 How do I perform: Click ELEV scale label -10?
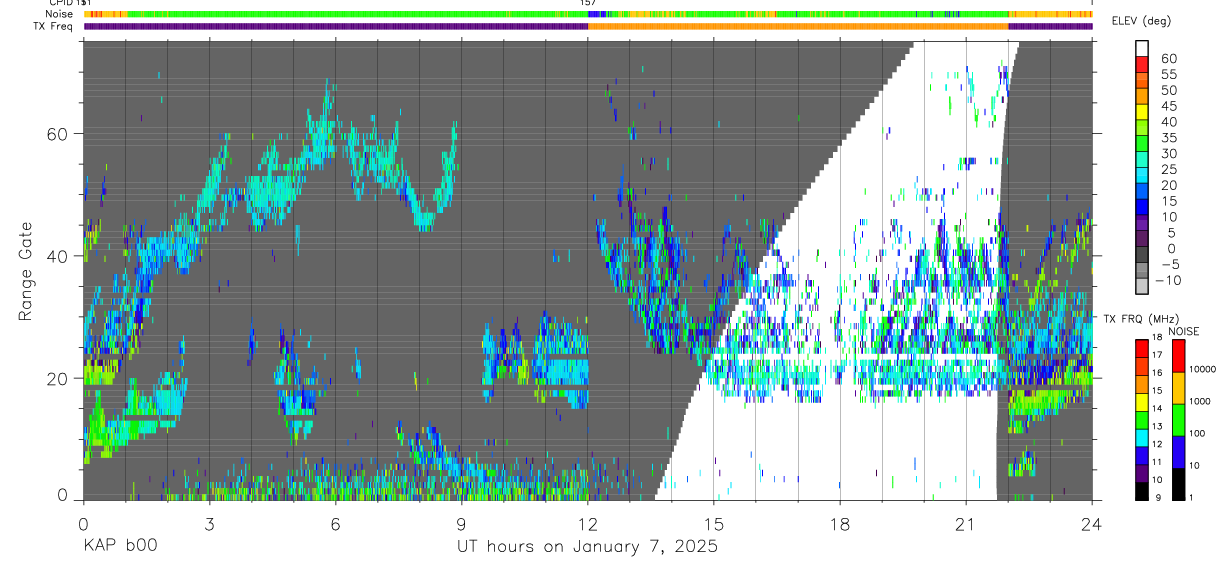1167,279
